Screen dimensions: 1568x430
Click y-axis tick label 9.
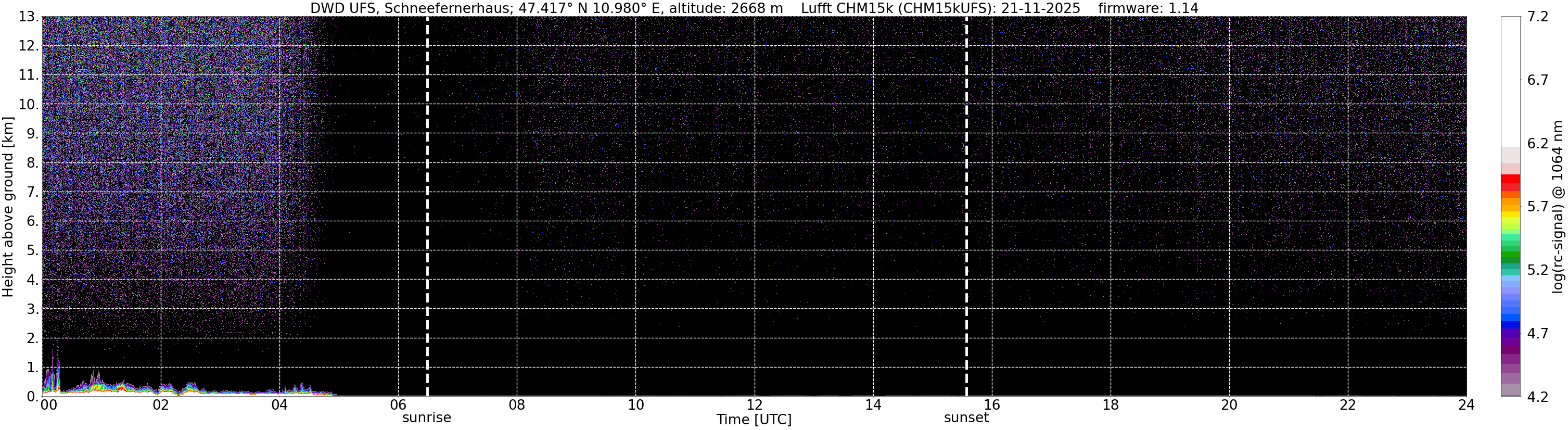click(33, 134)
